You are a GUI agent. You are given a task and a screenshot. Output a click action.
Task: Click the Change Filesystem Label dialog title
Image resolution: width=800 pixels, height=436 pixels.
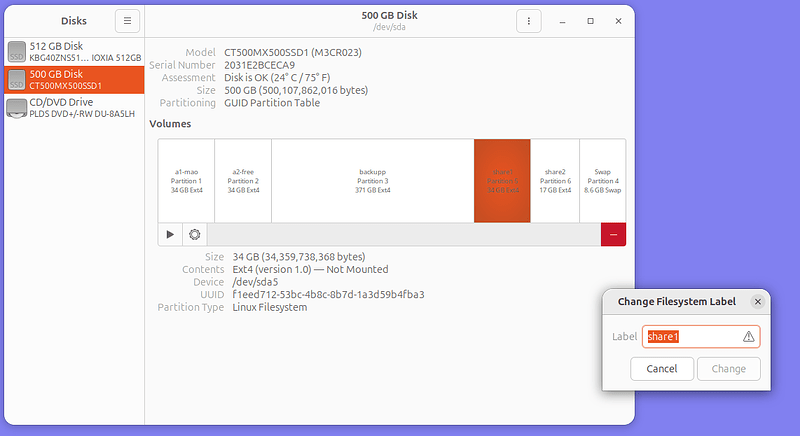[x=677, y=302]
